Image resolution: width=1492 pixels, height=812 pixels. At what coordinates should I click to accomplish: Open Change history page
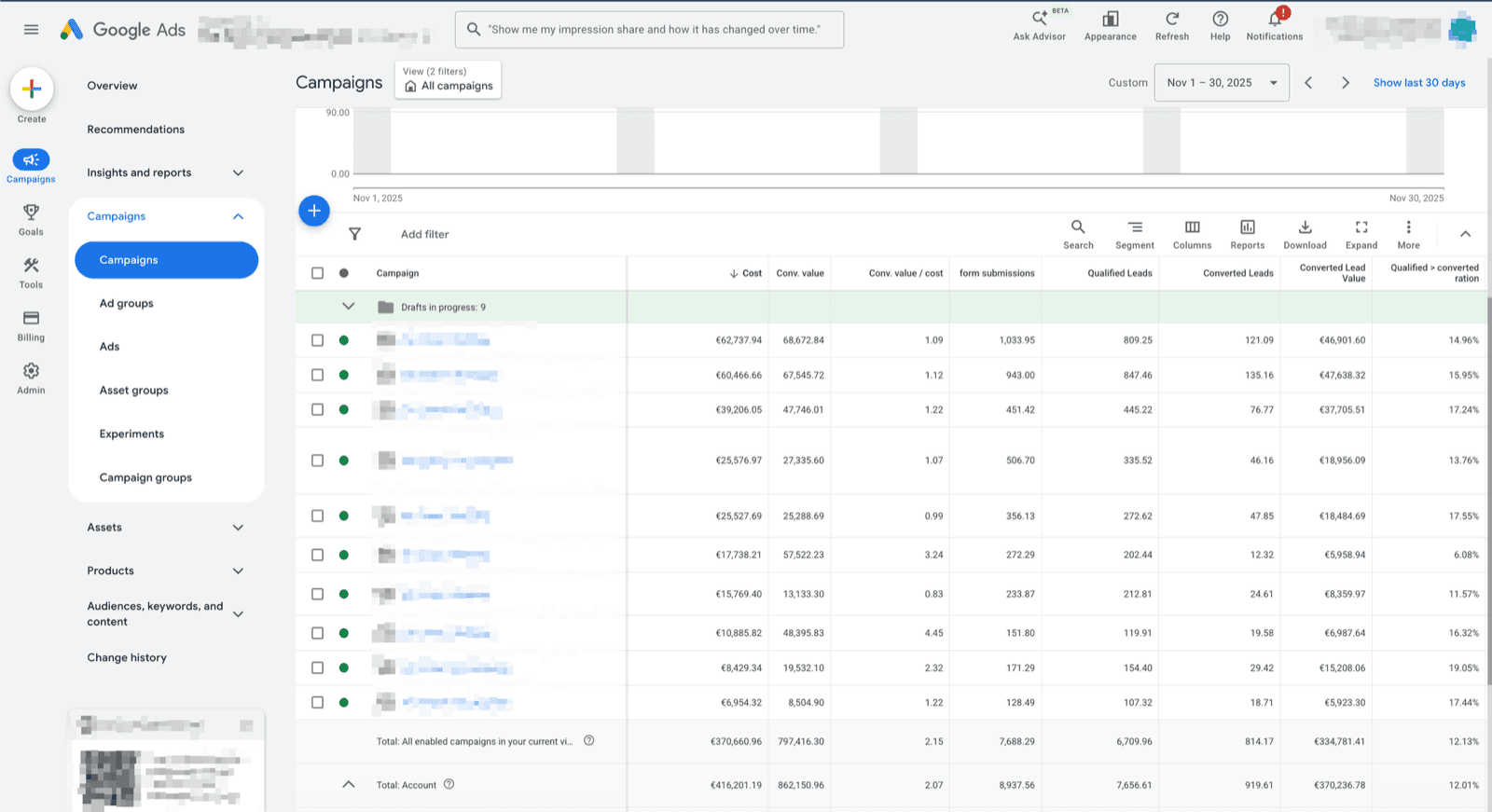tap(127, 657)
